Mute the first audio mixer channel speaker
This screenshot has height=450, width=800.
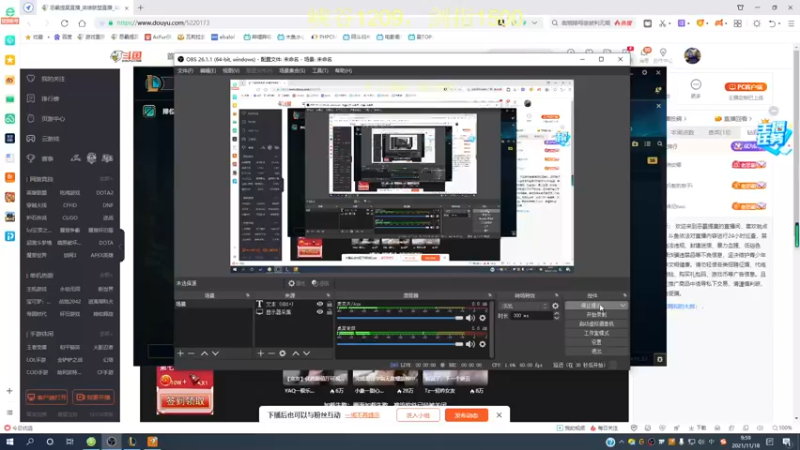pos(470,318)
